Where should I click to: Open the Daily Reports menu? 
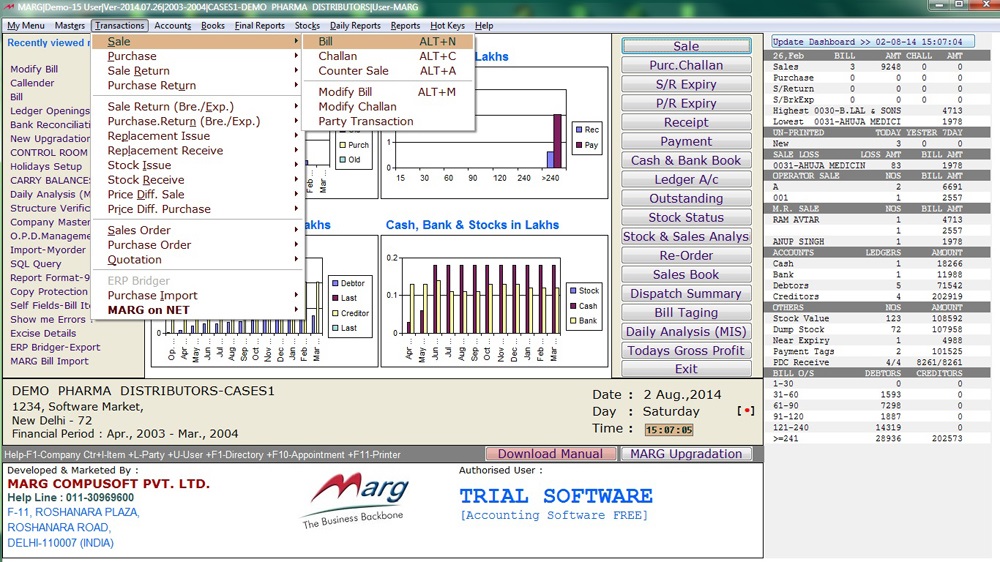[x=355, y=26]
